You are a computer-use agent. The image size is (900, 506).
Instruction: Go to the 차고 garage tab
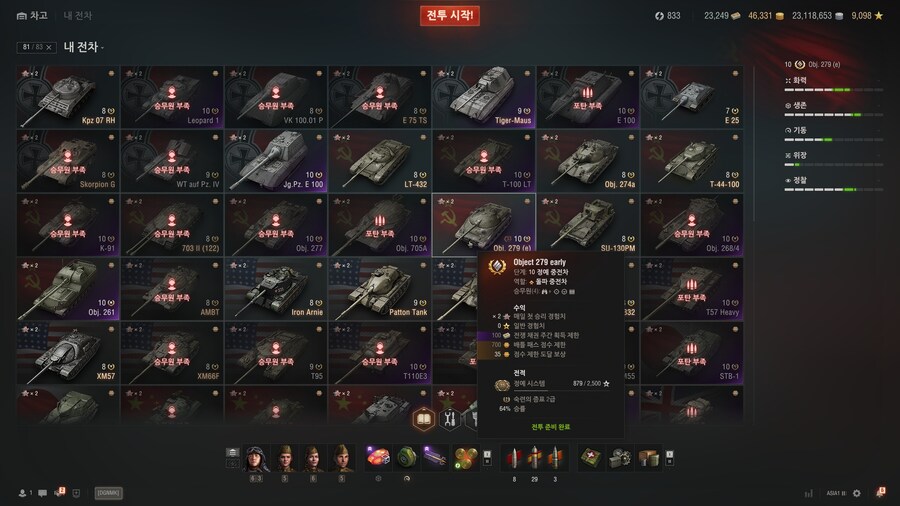click(x=32, y=15)
